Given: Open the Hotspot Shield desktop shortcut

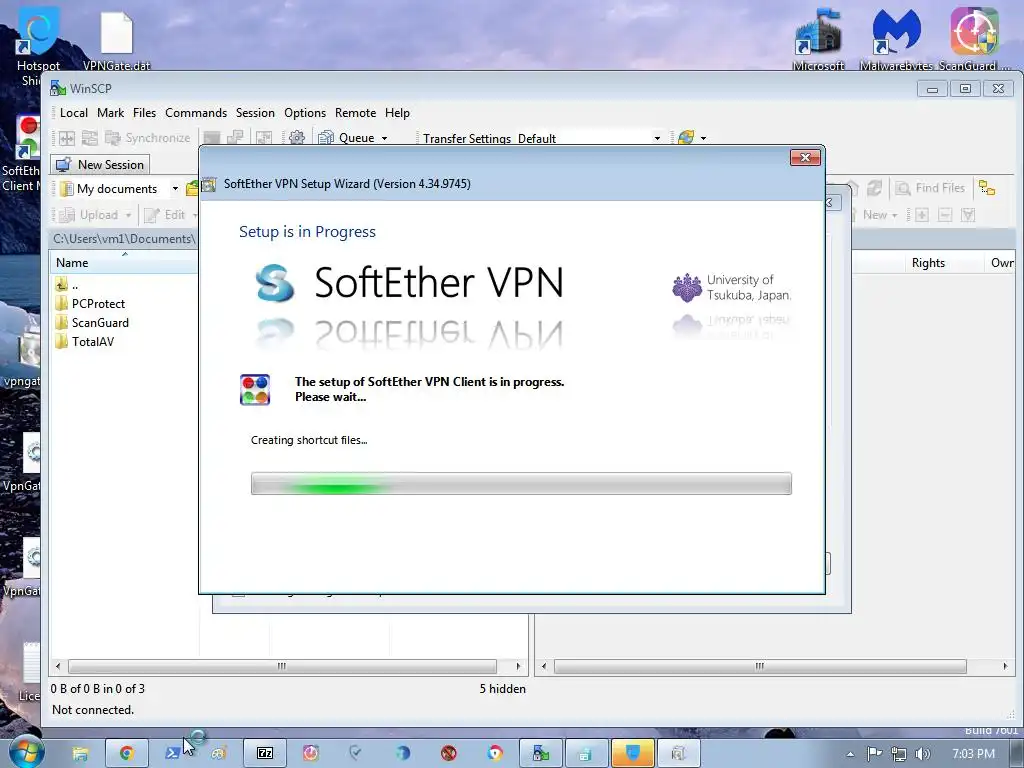Looking at the screenshot, I should 38,46.
